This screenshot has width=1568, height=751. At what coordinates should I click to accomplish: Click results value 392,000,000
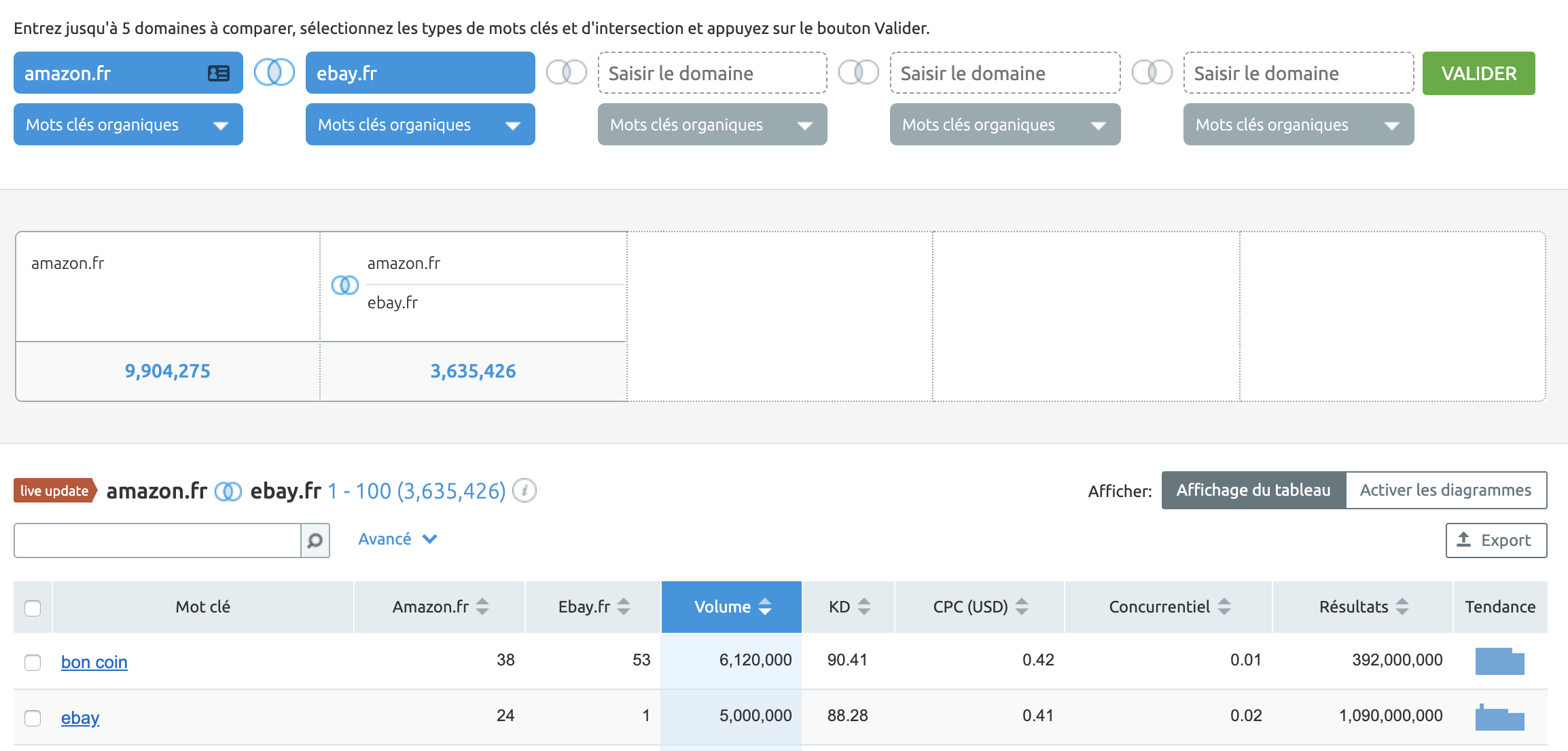(x=1397, y=660)
